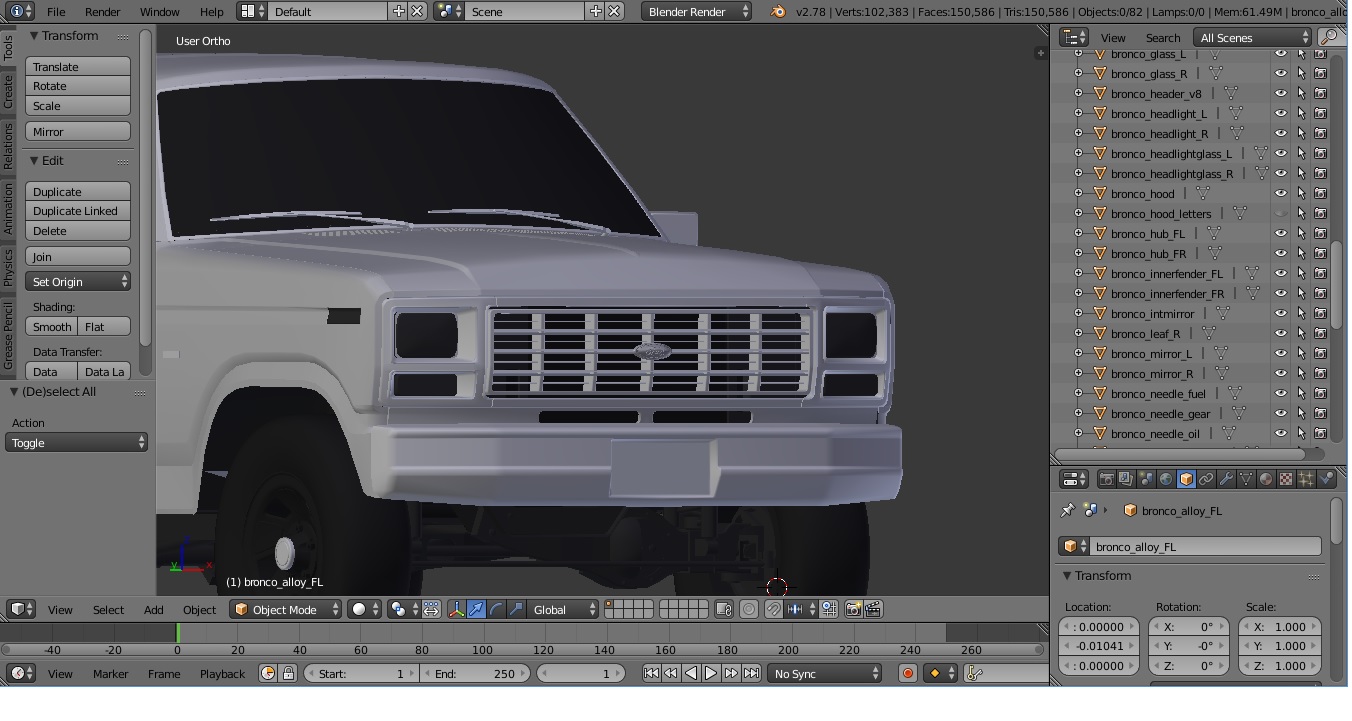Open the Global transform orientation dropdown

coord(564,609)
